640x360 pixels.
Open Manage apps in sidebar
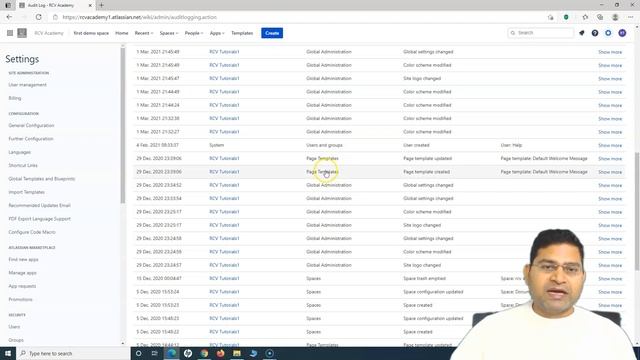pyautogui.click(x=22, y=273)
